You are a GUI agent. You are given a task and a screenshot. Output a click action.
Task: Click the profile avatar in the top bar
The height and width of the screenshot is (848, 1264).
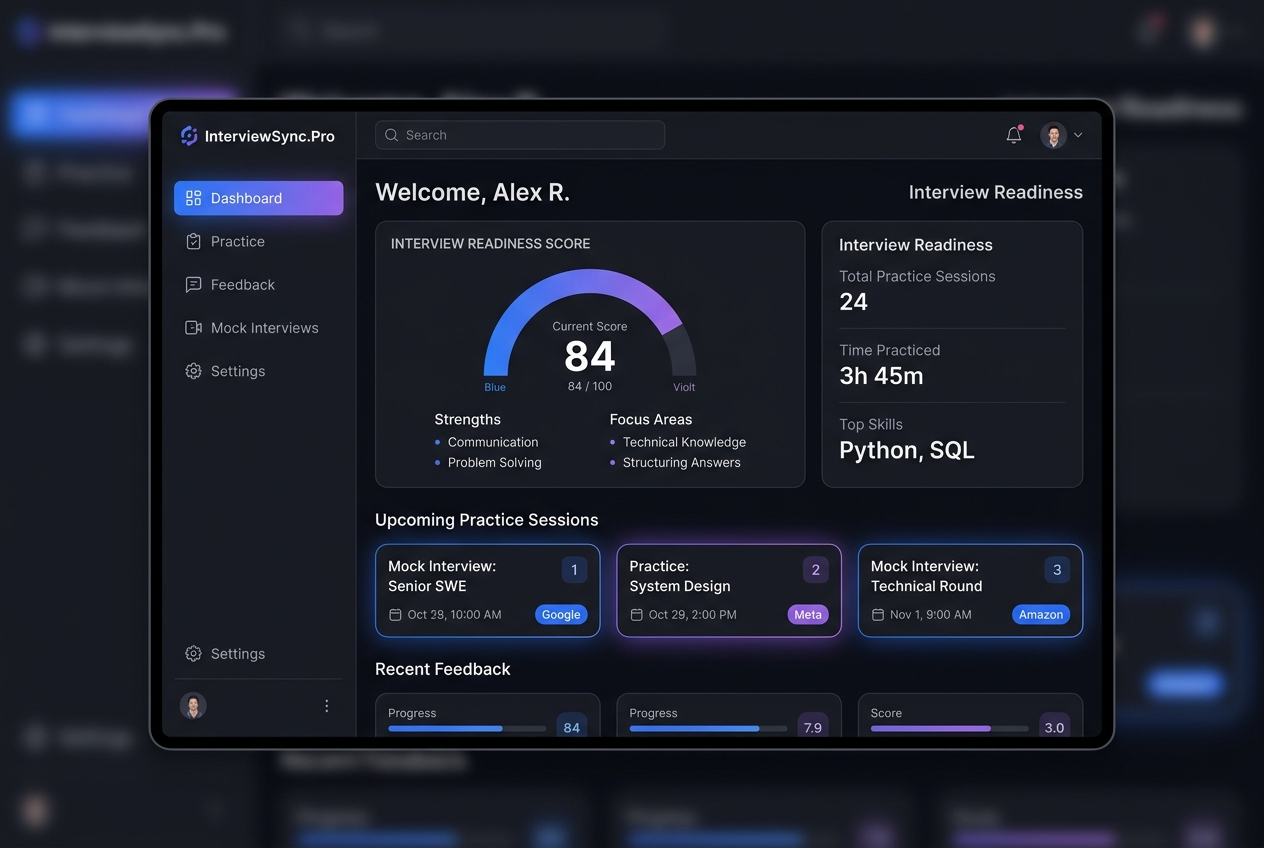[1053, 135]
